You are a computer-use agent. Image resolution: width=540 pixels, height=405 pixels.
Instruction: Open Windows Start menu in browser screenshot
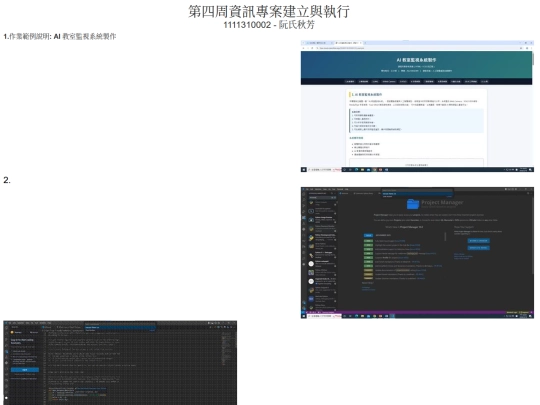tap(304, 170)
